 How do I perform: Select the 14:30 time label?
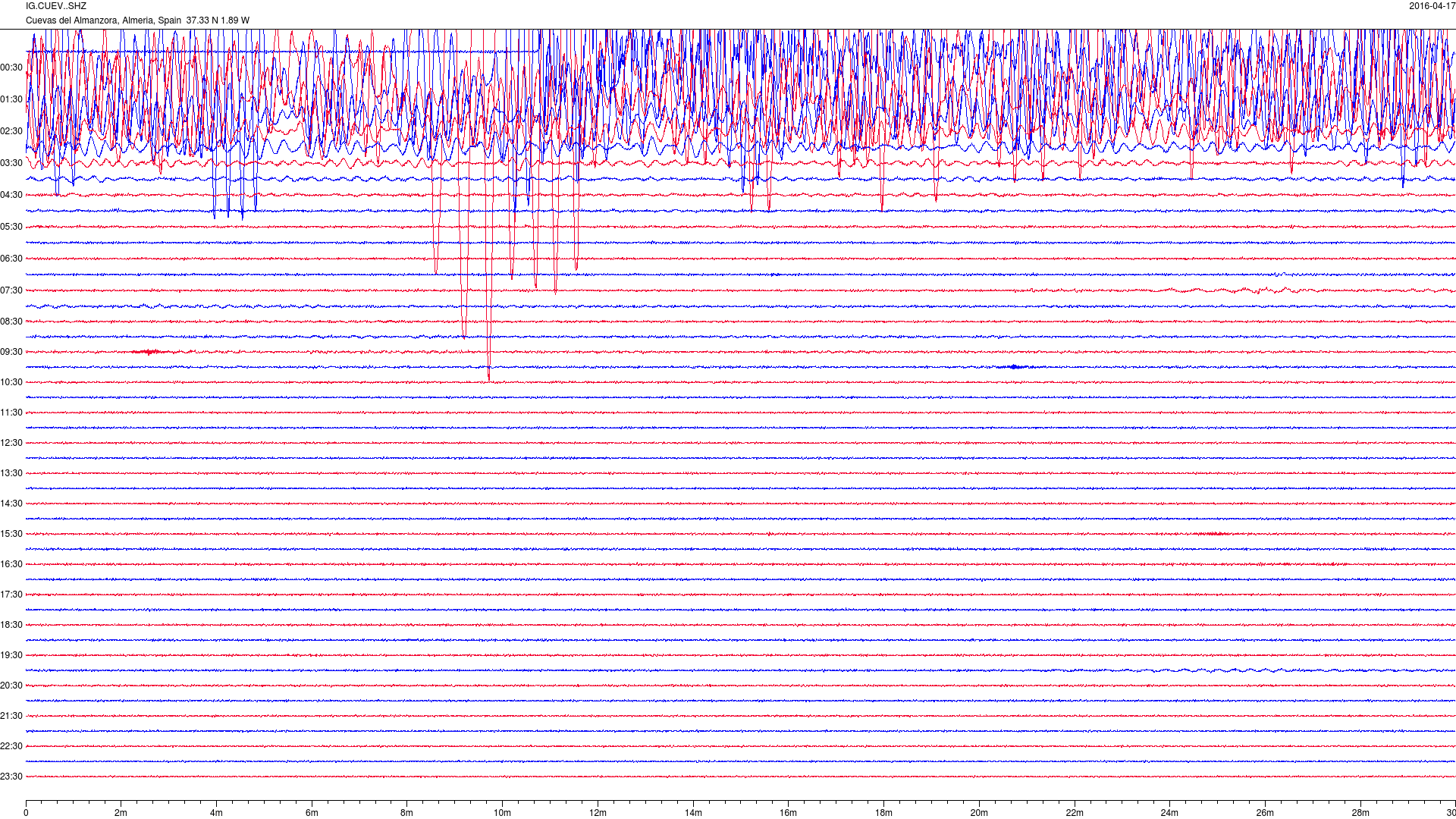(x=11, y=504)
